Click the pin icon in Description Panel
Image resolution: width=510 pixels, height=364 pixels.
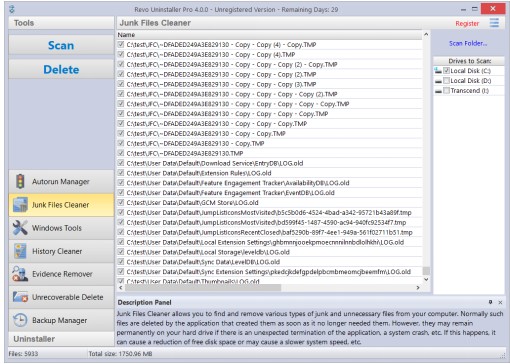coord(490,302)
